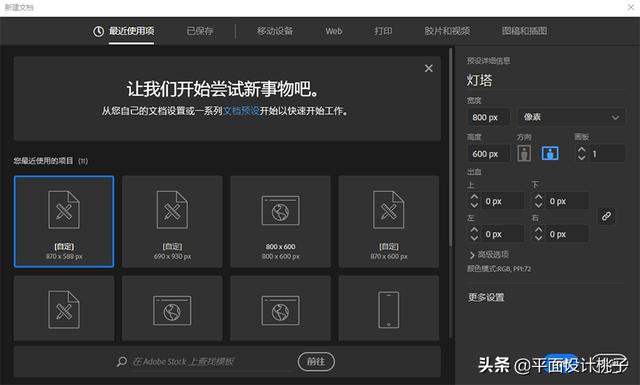Click the artboard count field showing 1
This screenshot has height=385, width=640.
(x=607, y=154)
